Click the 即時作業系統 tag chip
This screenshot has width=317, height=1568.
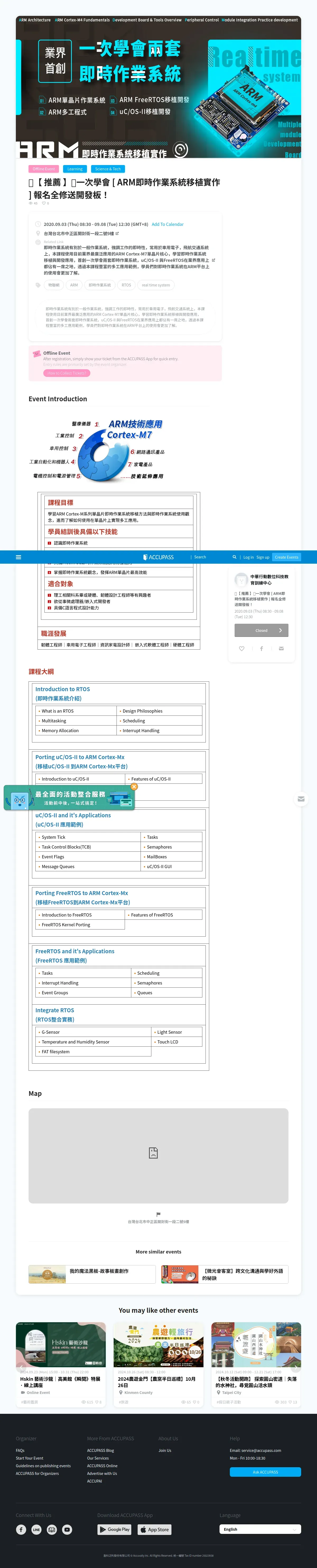pos(100,285)
